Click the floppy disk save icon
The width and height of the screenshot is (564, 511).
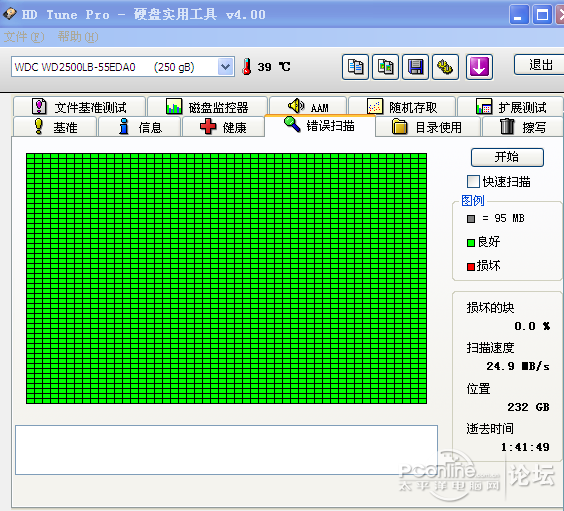(415, 67)
